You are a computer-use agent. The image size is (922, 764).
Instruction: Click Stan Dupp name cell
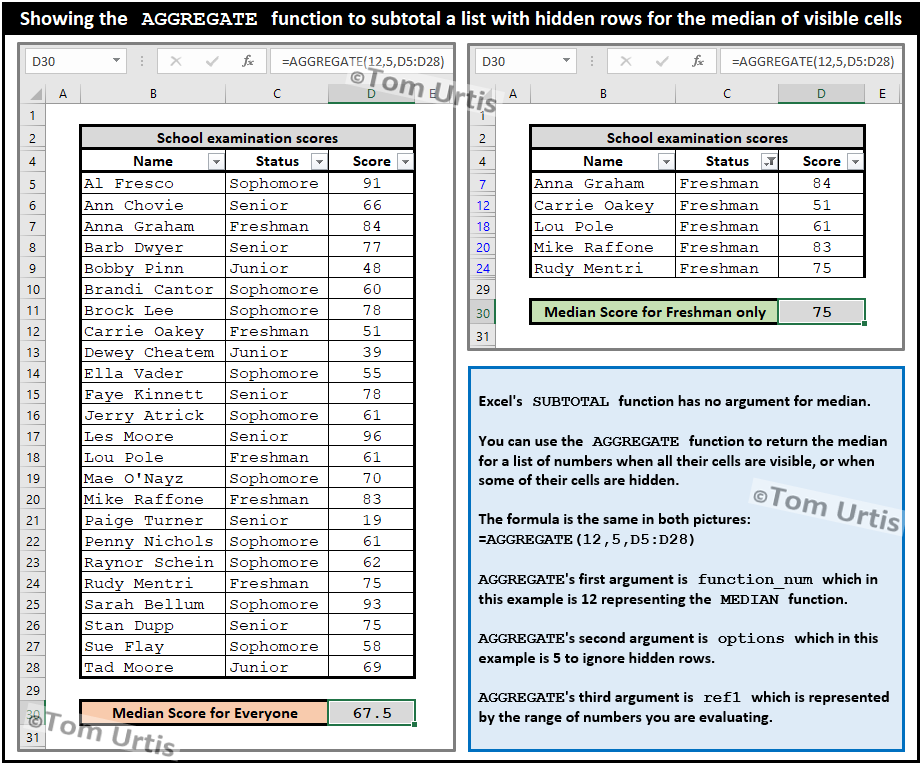pyautogui.click(x=153, y=625)
